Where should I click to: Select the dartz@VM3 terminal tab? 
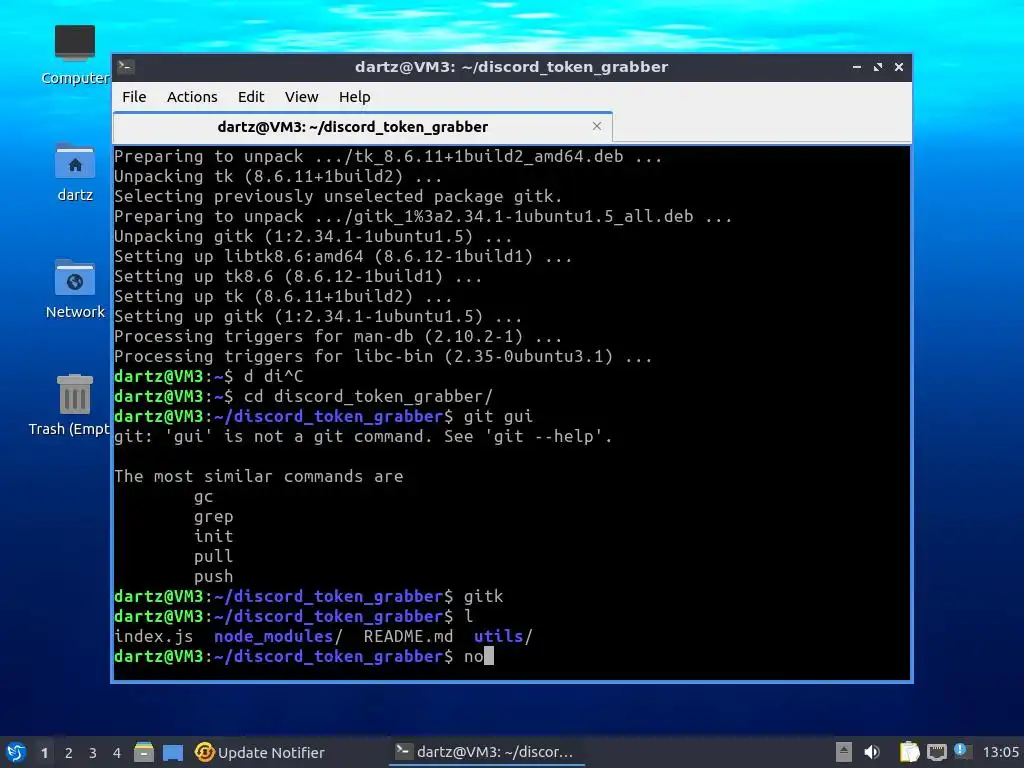tap(362, 127)
